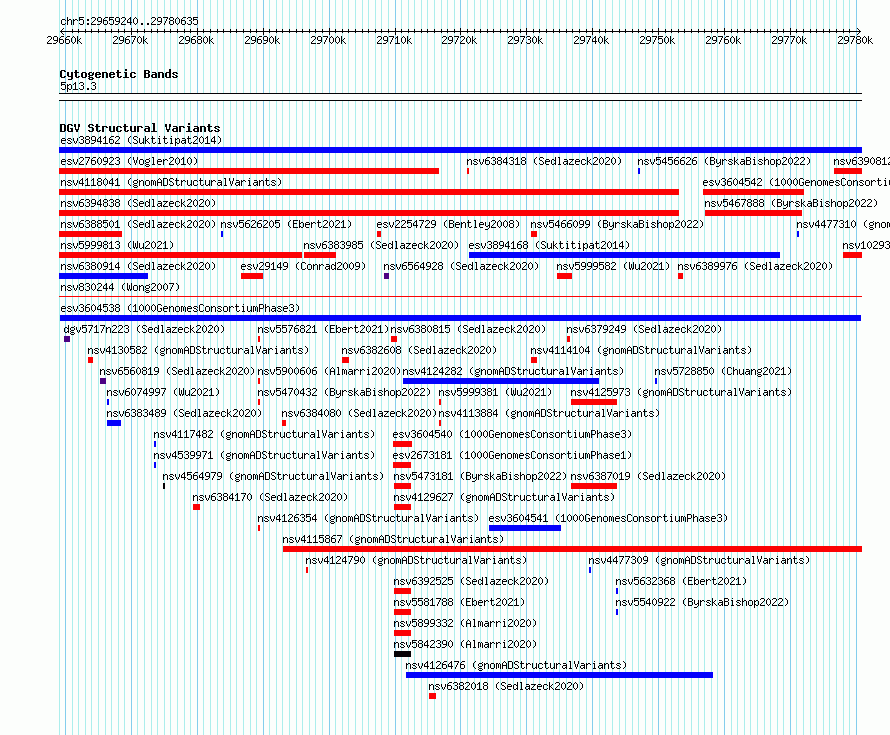
Task: Select nsv5999813 (Wu2021) variant label
Action: point(117,245)
